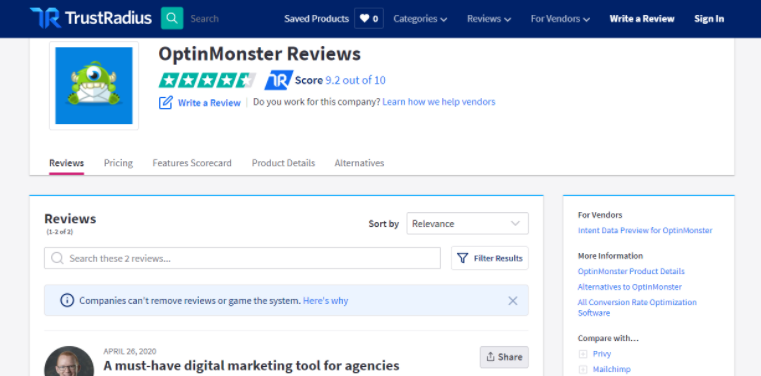Click the OptinMonster Reviews heading
The image size is (761, 376).
pos(260,54)
